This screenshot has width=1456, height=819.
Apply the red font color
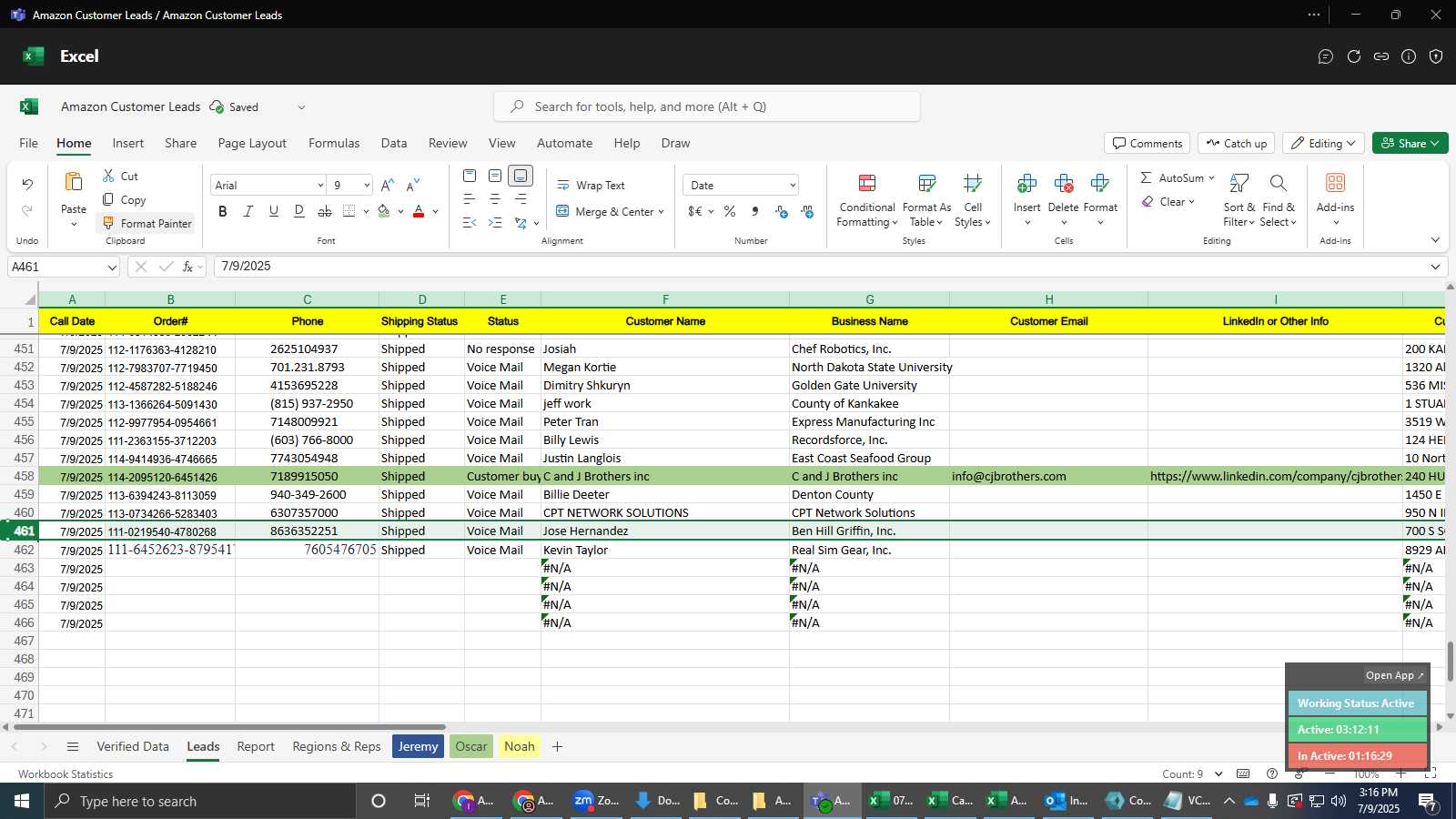pyautogui.click(x=419, y=211)
